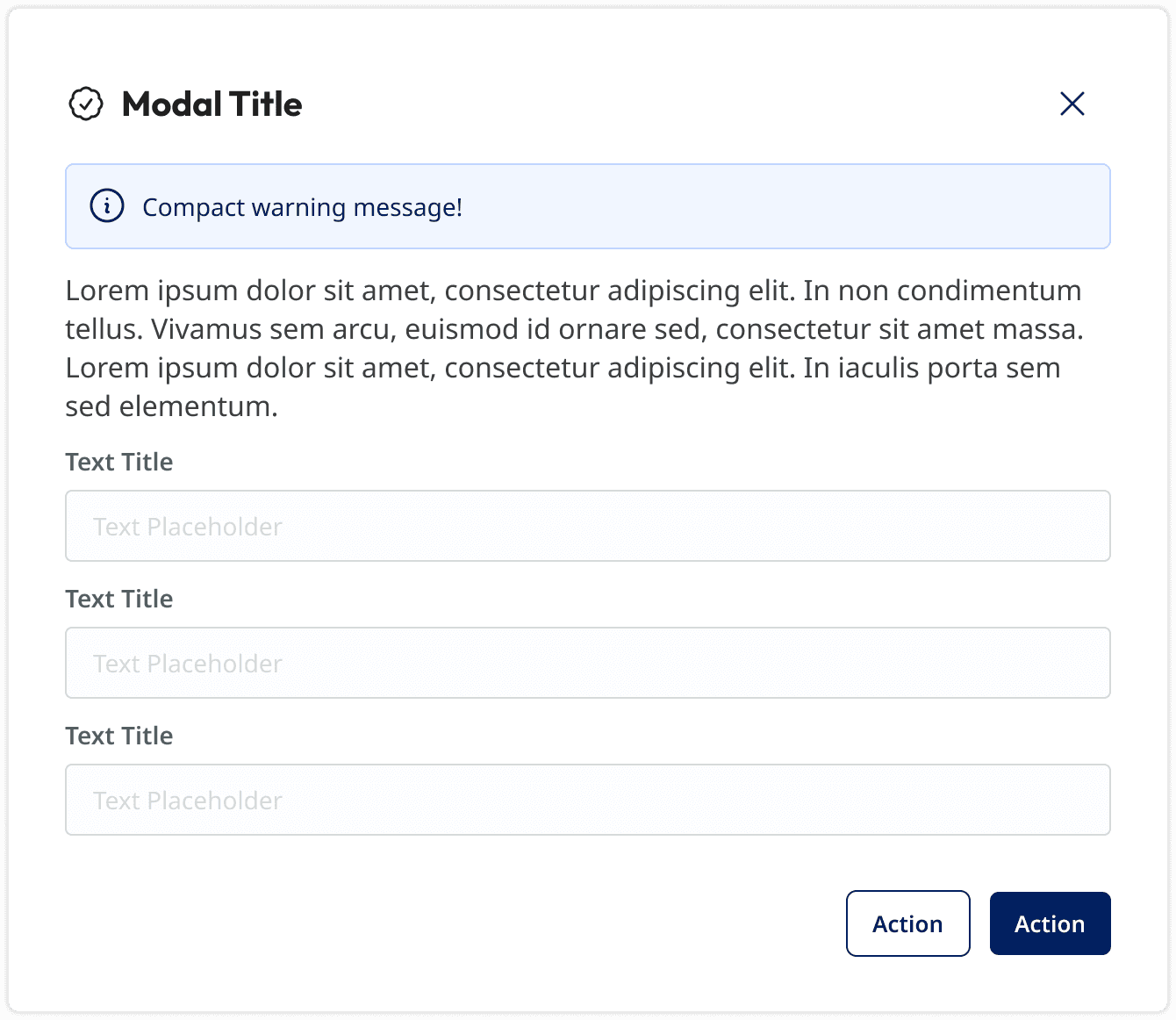Click the first 'Text Title' field label
Screen dimensions: 1176x1020
pos(119,462)
